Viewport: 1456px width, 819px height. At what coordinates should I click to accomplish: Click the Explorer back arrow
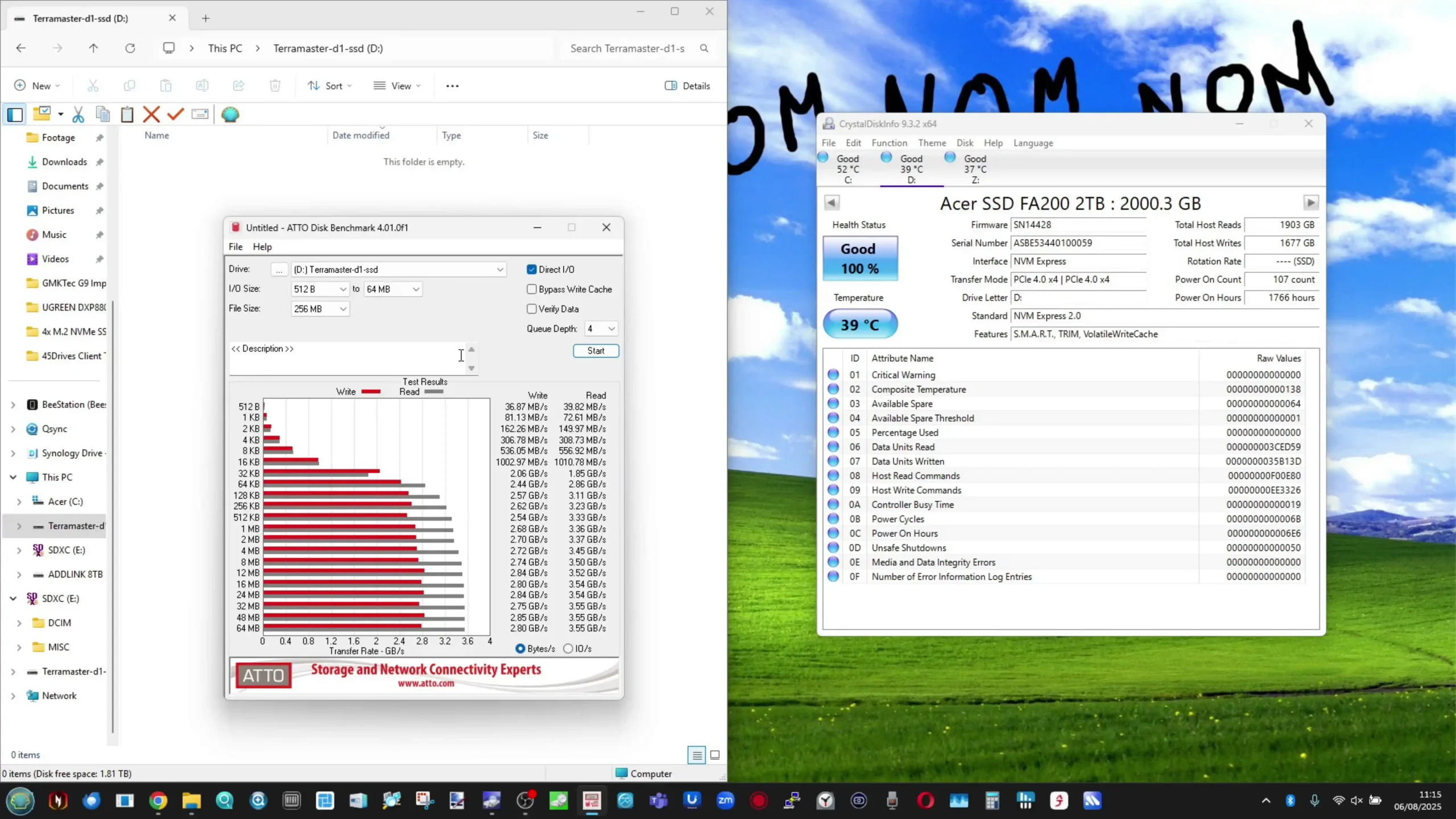click(x=21, y=48)
